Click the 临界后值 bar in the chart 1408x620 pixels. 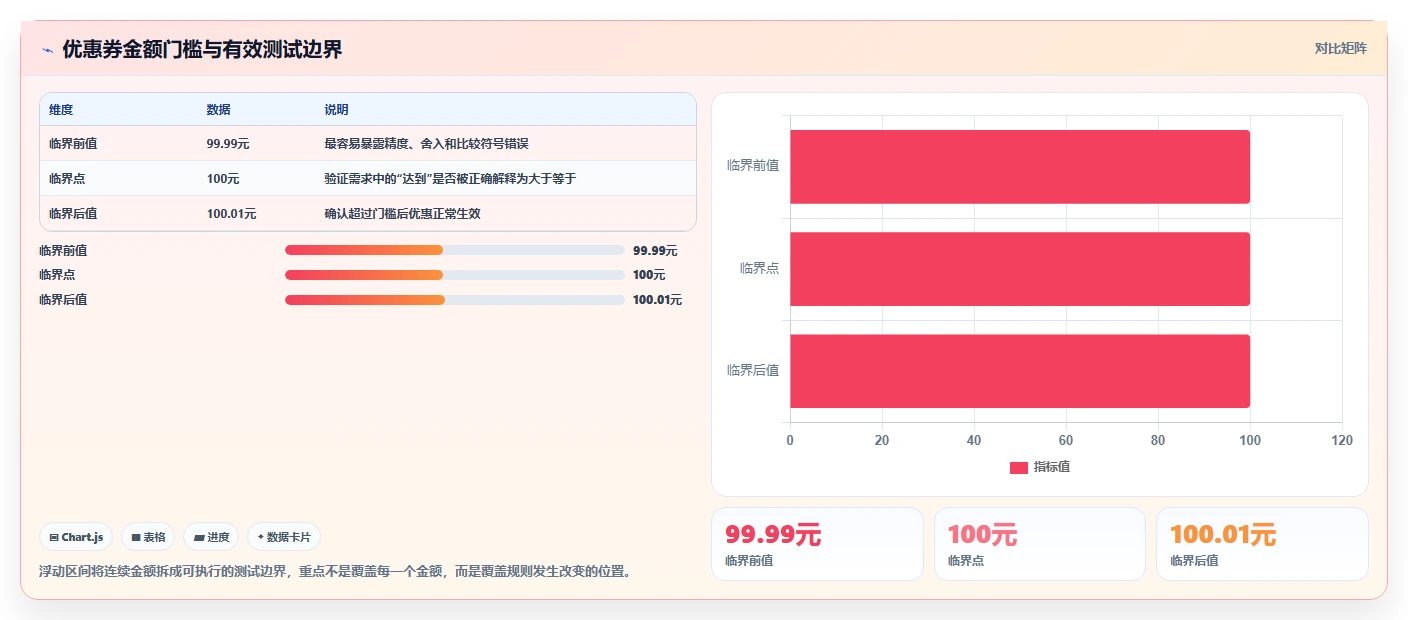coord(1020,371)
